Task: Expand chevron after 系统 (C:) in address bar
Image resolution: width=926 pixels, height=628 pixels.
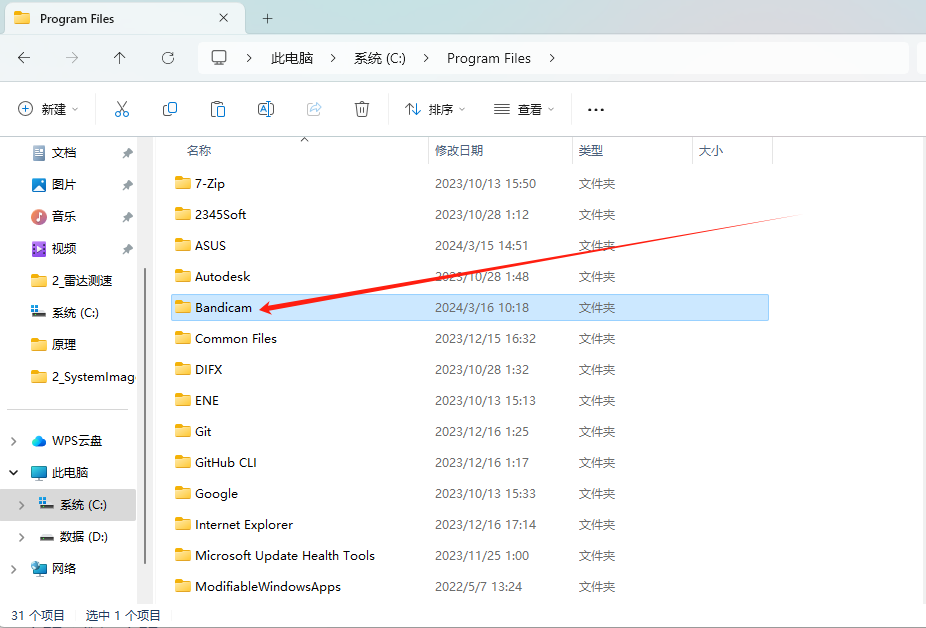Action: (426, 58)
